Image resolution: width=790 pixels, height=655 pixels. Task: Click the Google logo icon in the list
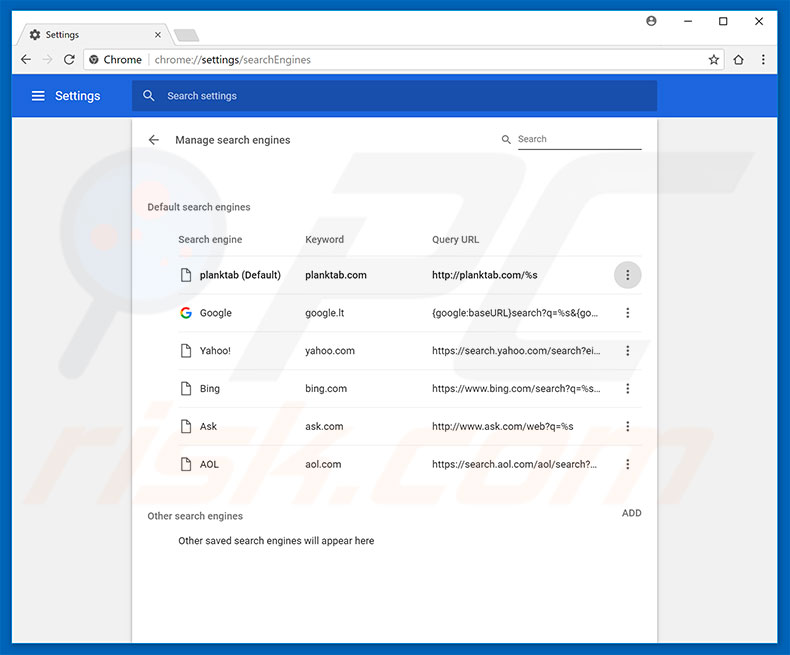point(186,313)
